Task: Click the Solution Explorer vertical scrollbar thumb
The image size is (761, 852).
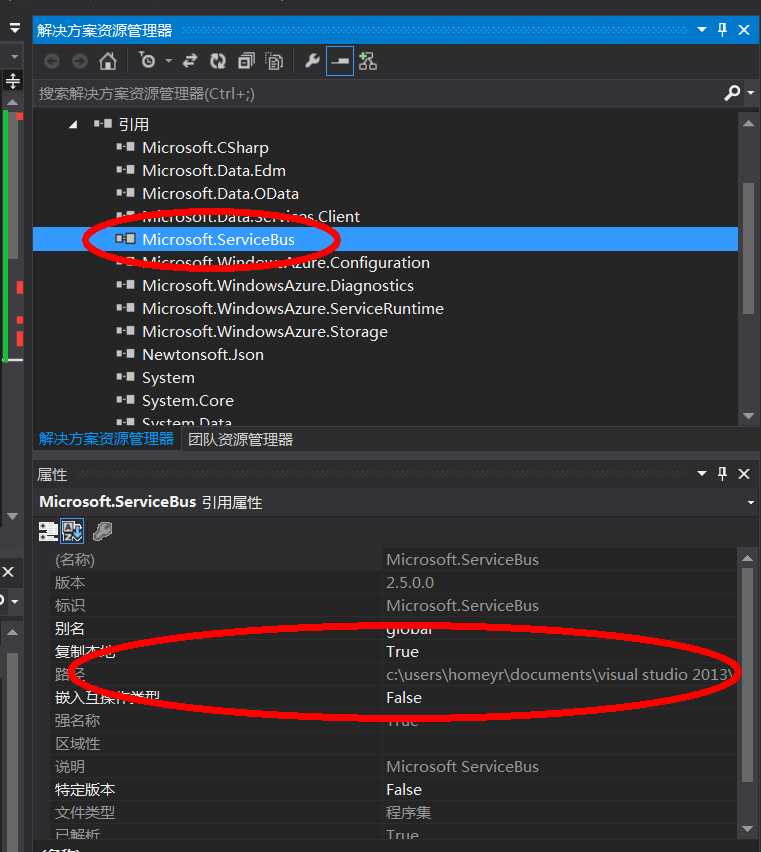Action: (x=749, y=248)
